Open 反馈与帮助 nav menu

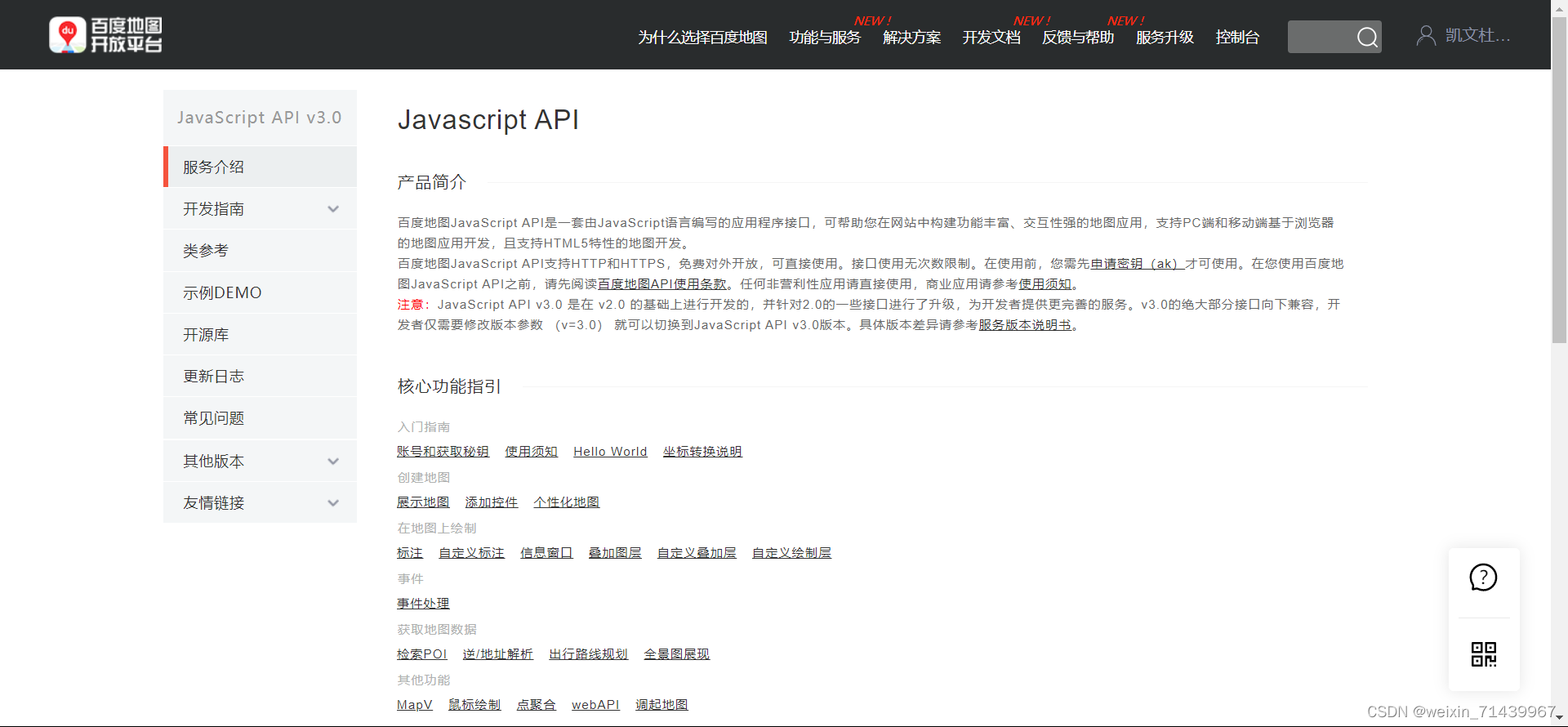(x=1078, y=38)
